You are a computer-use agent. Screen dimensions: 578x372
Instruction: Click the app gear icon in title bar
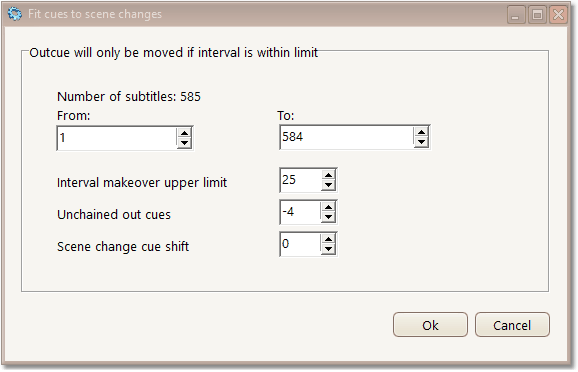15,14
